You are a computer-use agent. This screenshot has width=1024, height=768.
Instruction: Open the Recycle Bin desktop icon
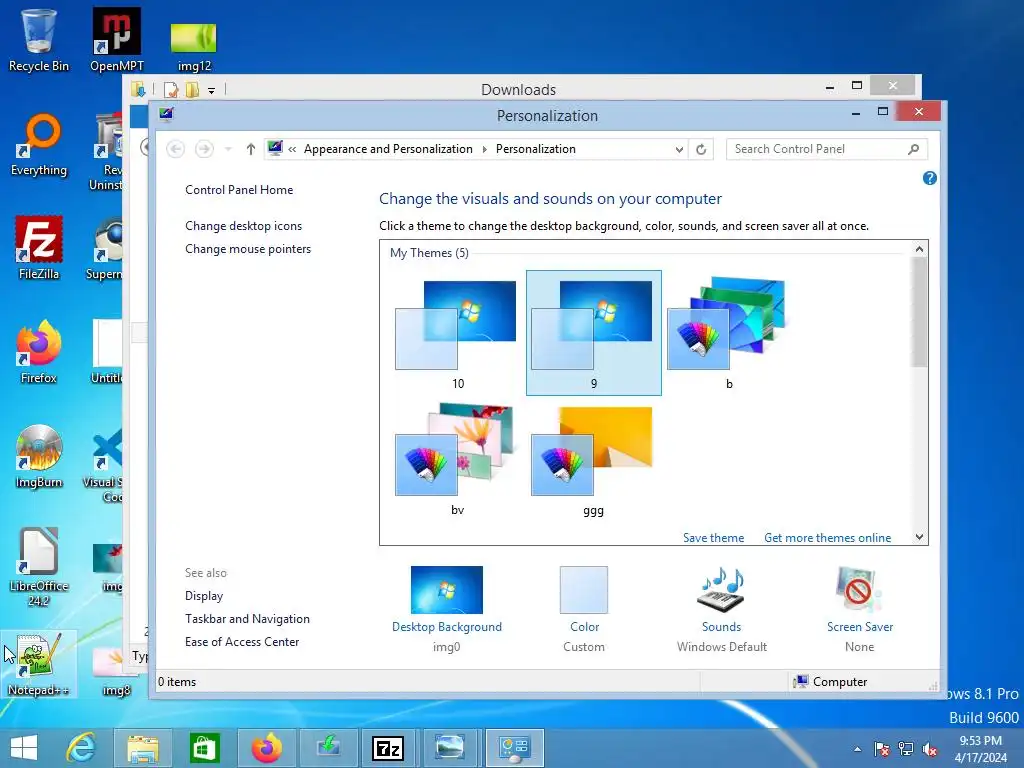pyautogui.click(x=39, y=39)
